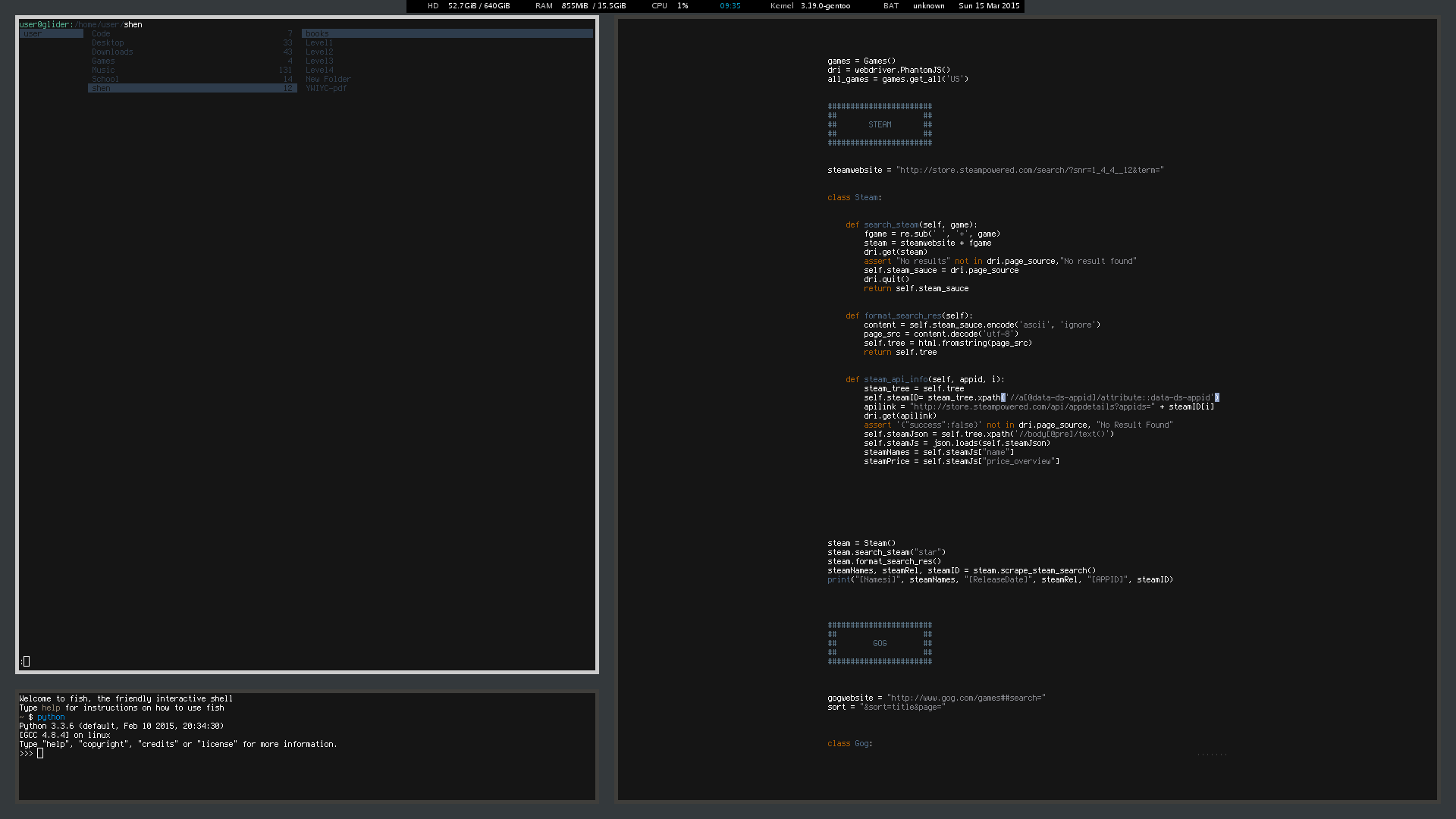Screen dimensions: 1456x819
Task: Click the Python >>> prompt in fish terminal
Action: (x=26, y=753)
